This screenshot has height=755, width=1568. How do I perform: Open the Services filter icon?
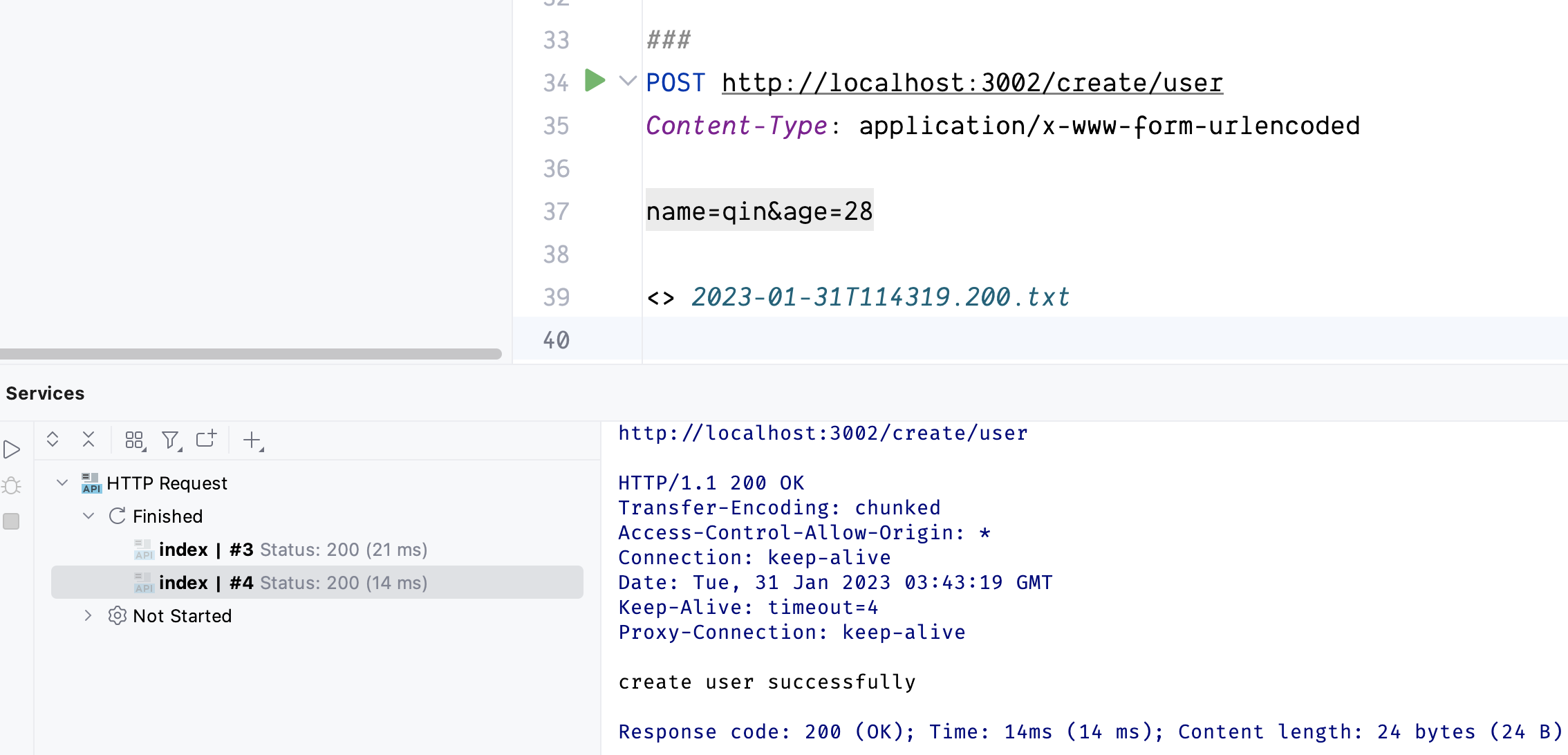171,440
